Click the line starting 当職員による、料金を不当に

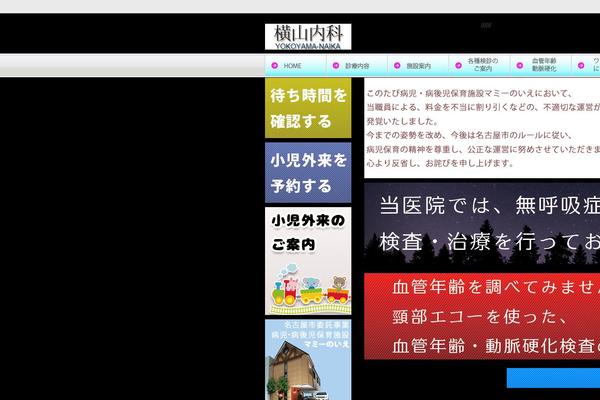point(483,107)
